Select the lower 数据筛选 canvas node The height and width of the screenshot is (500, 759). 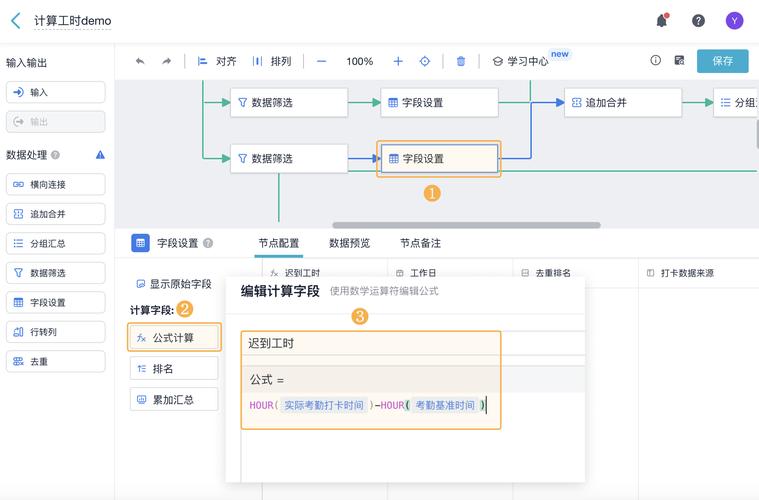tap(289, 158)
